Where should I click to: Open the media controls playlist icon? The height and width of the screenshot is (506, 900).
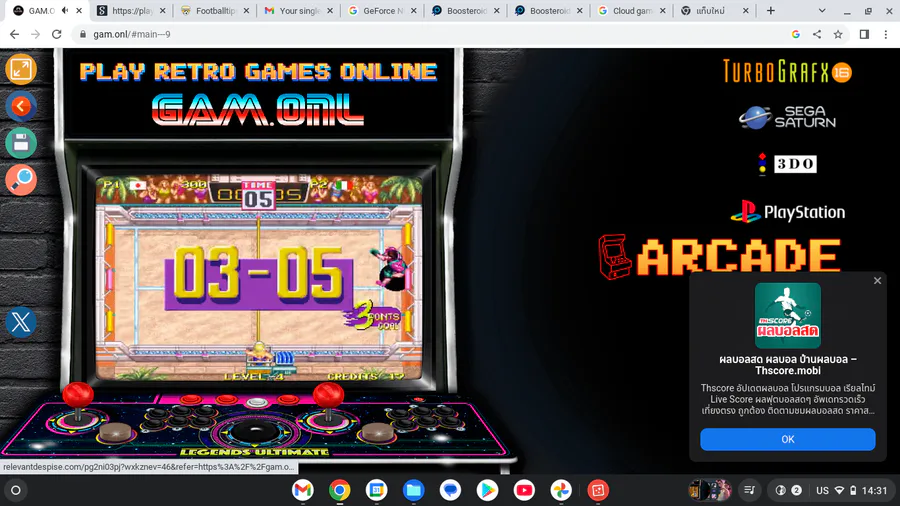pos(750,491)
